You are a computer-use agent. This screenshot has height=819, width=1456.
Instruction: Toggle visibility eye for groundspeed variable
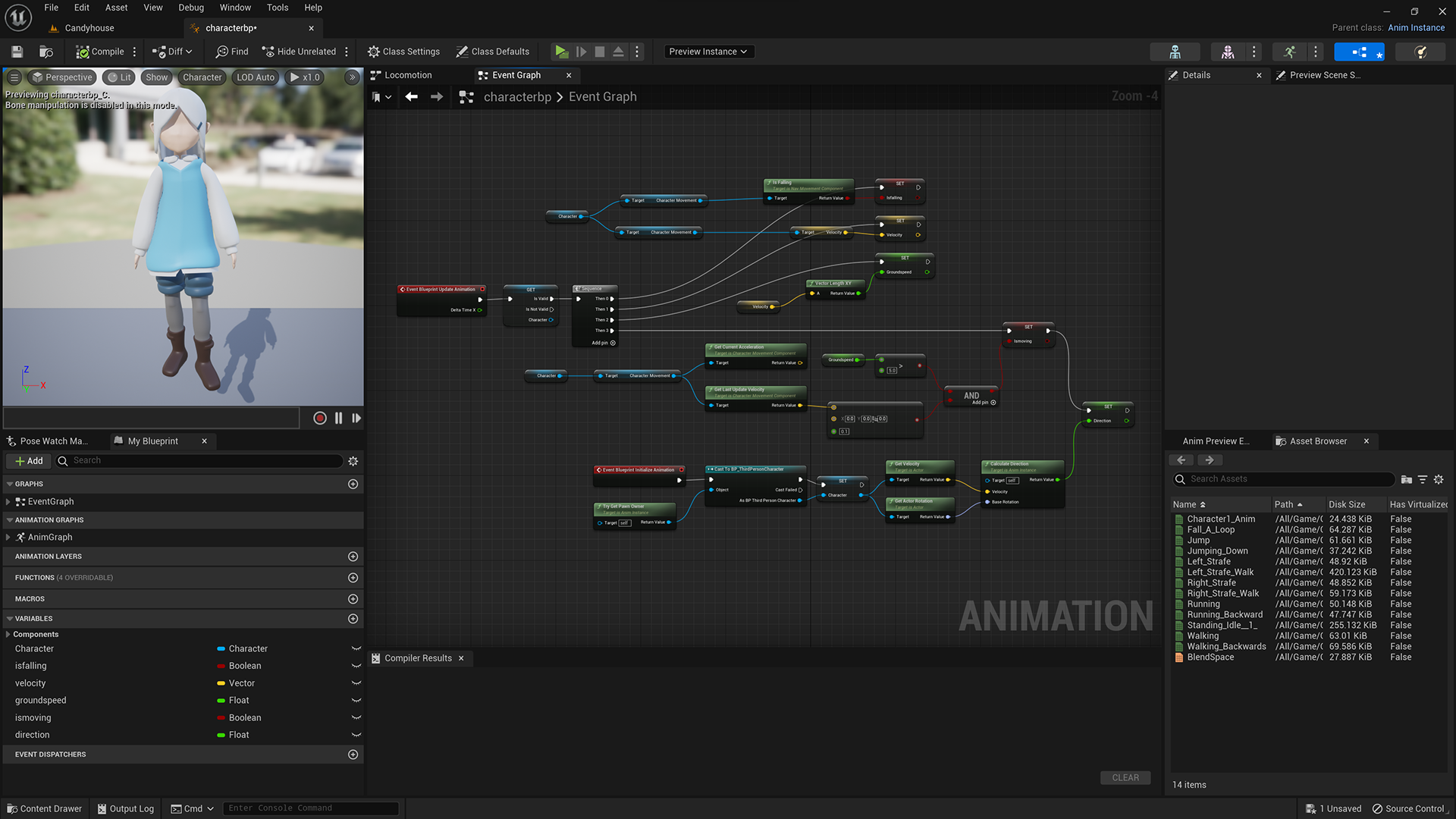pyautogui.click(x=356, y=701)
